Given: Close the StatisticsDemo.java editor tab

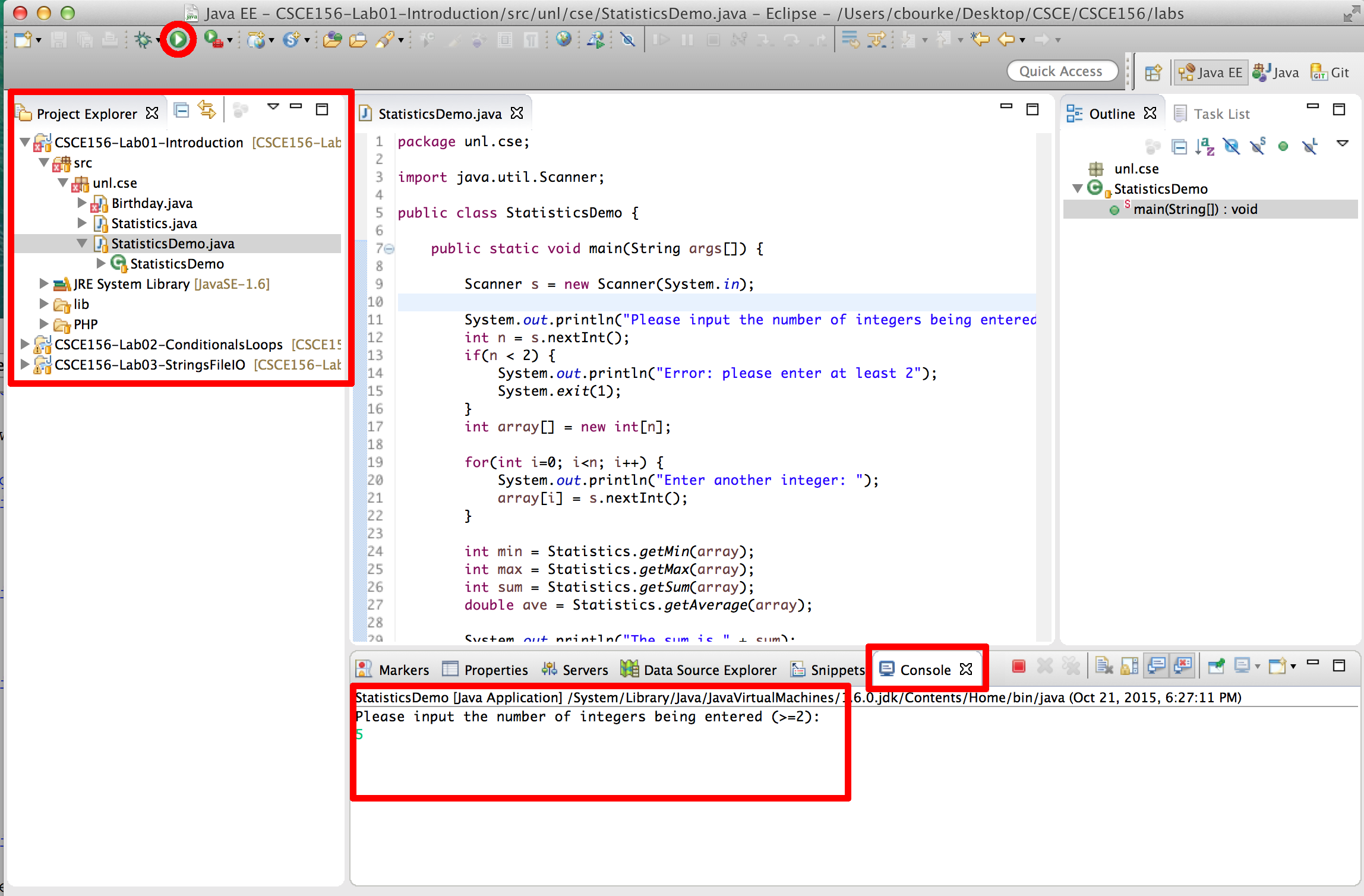Looking at the screenshot, I should click(517, 113).
